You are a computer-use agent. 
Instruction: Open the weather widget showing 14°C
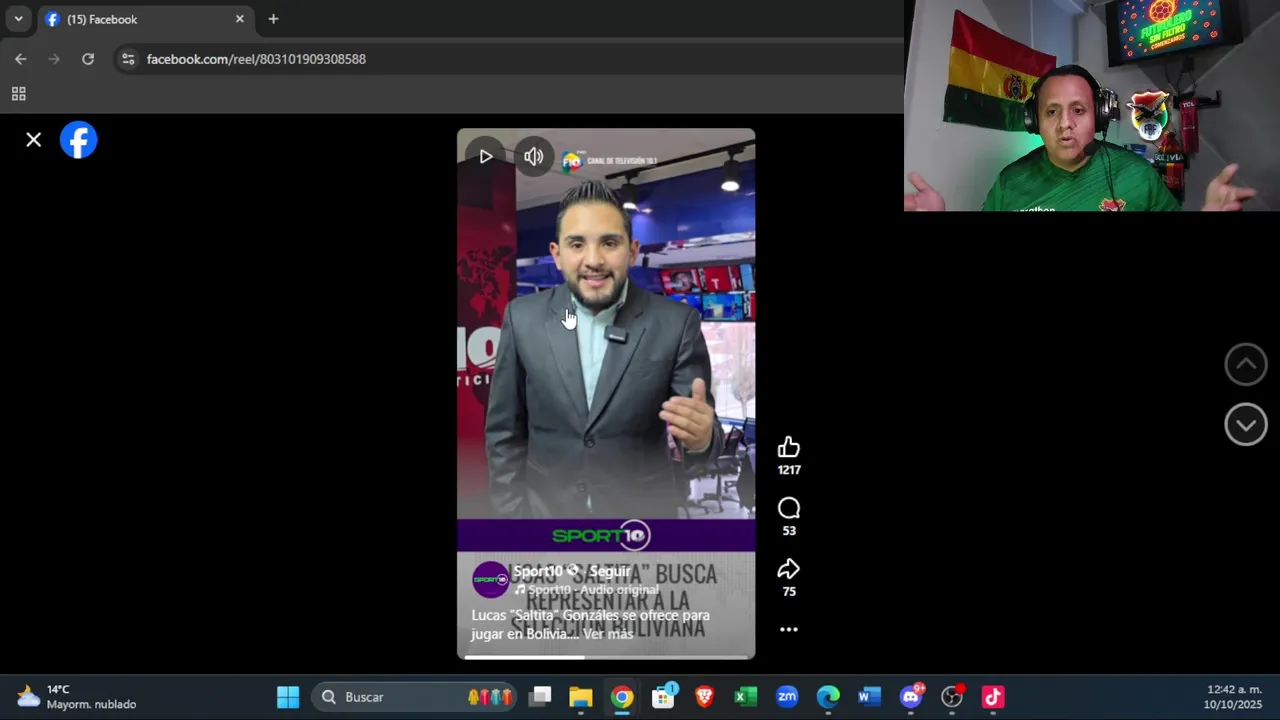point(78,697)
